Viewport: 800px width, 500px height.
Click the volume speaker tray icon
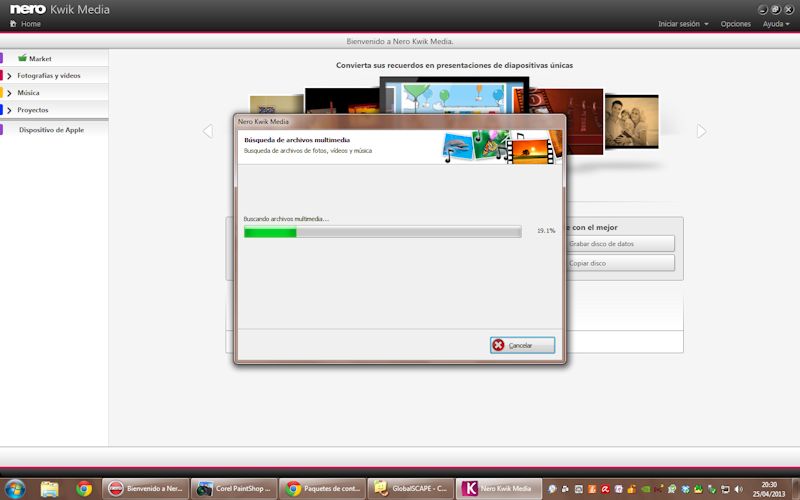pos(738,489)
